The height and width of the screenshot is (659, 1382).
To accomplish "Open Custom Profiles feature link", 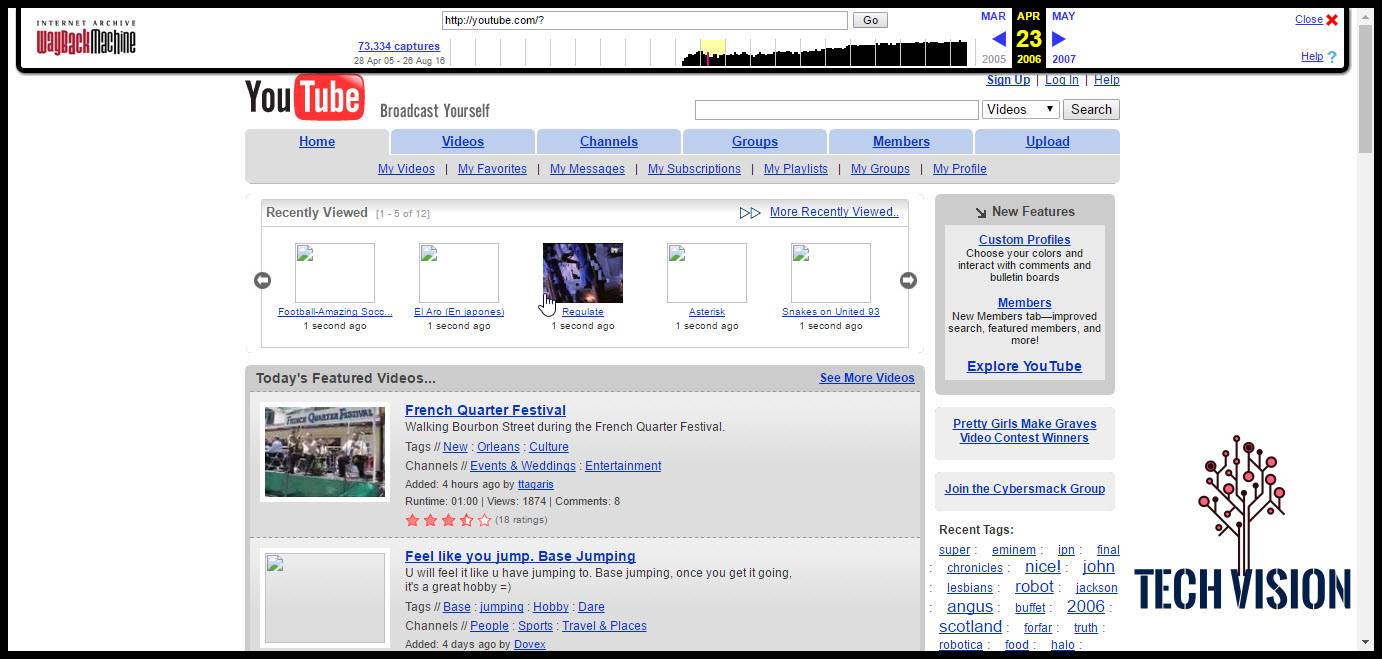I will point(1024,240).
